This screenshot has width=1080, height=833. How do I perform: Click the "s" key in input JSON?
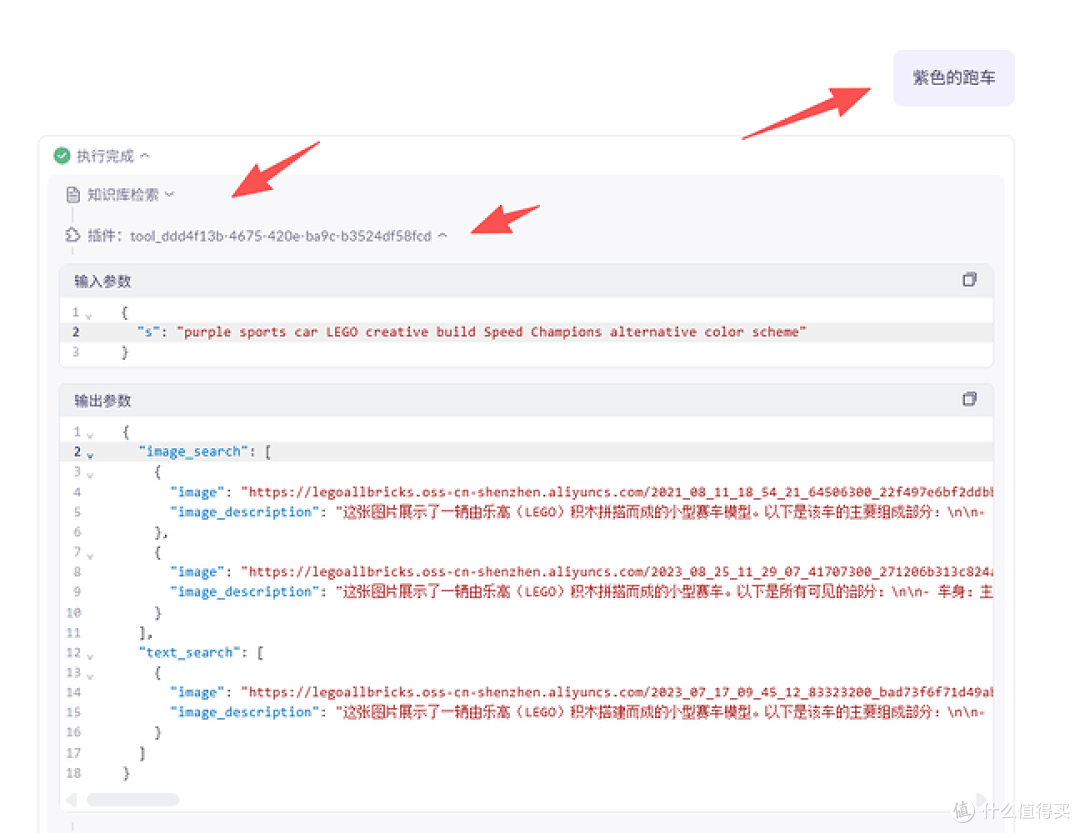tap(147, 332)
